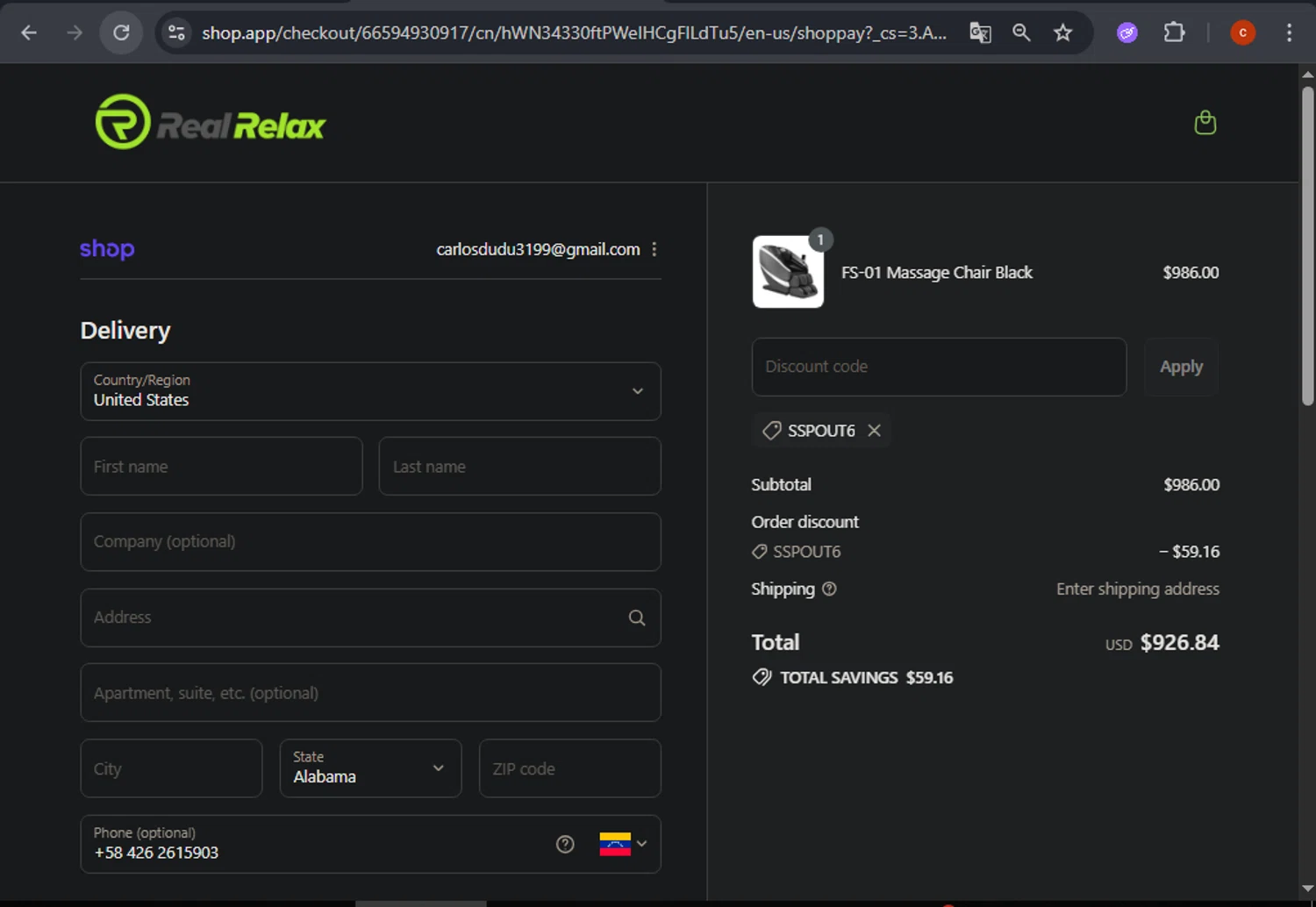Show phone number help tooltip icon

tap(565, 844)
